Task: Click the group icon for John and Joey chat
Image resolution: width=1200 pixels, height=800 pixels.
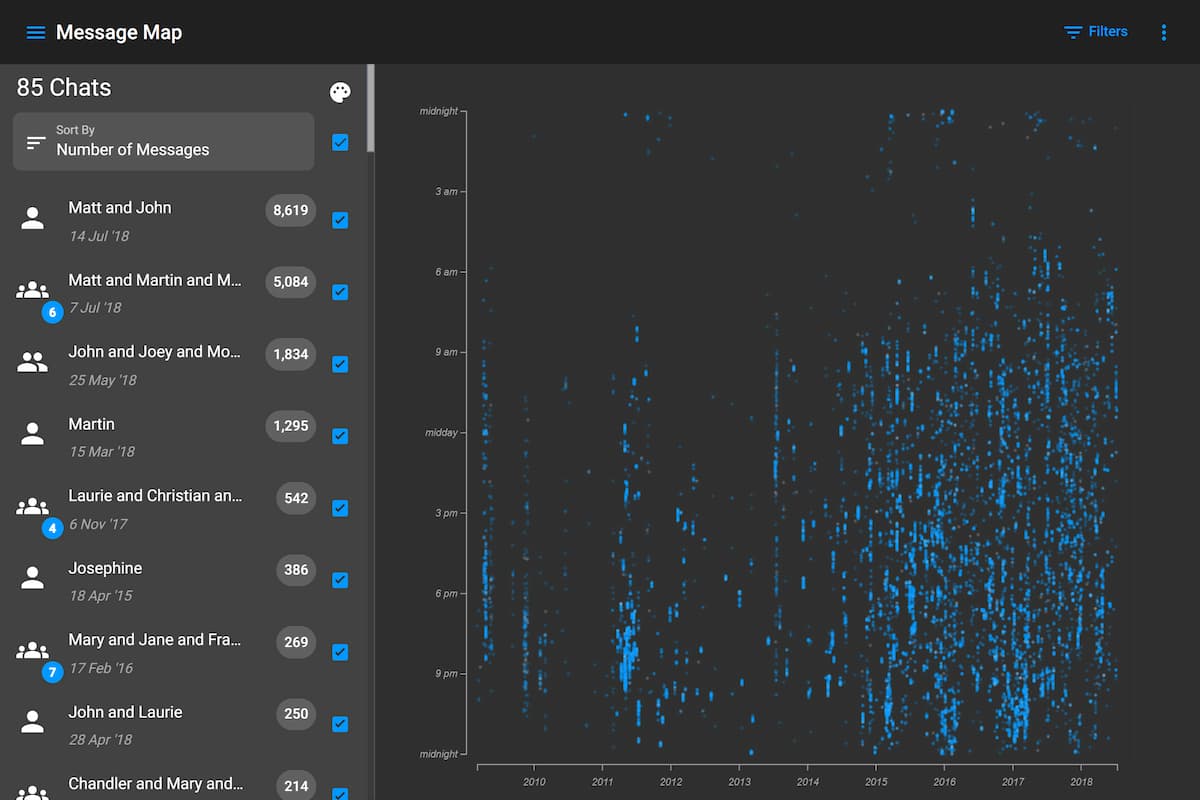Action: pyautogui.click(x=33, y=363)
